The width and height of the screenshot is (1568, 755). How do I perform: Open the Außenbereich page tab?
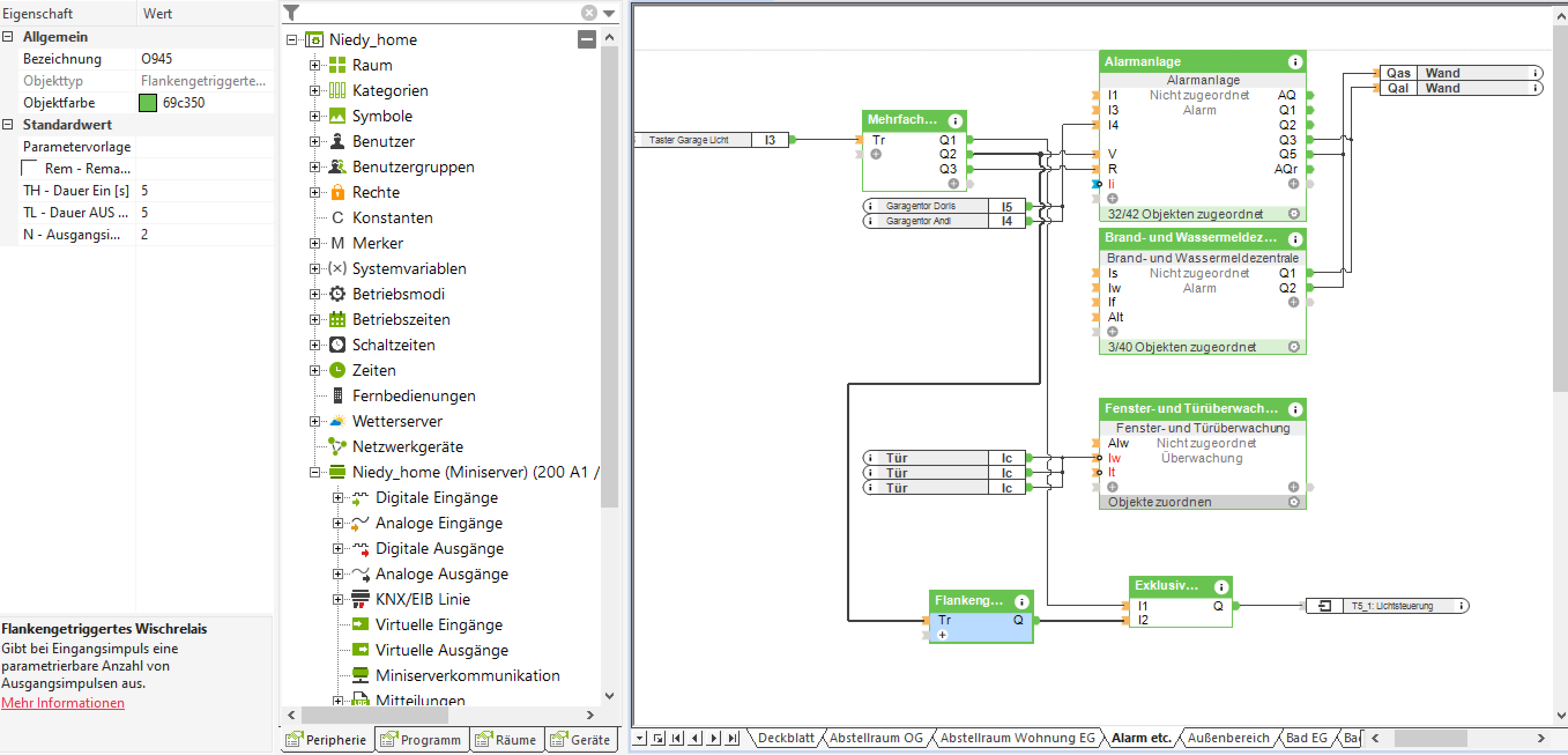[x=1228, y=737]
